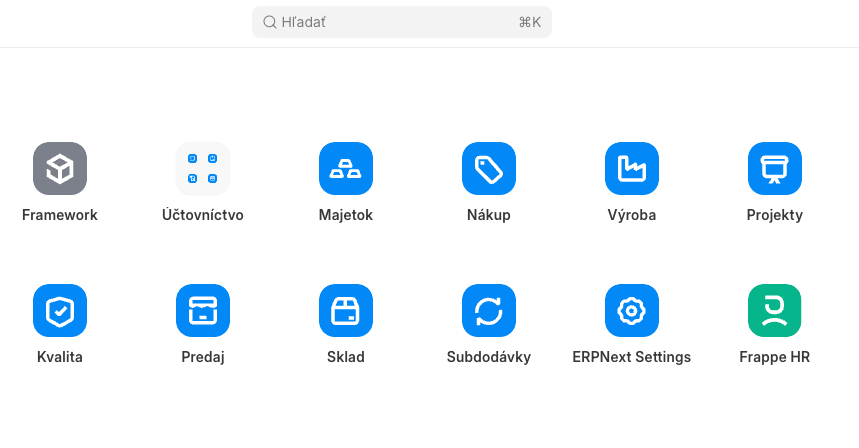Open the Predaj storefront icon

click(203, 311)
